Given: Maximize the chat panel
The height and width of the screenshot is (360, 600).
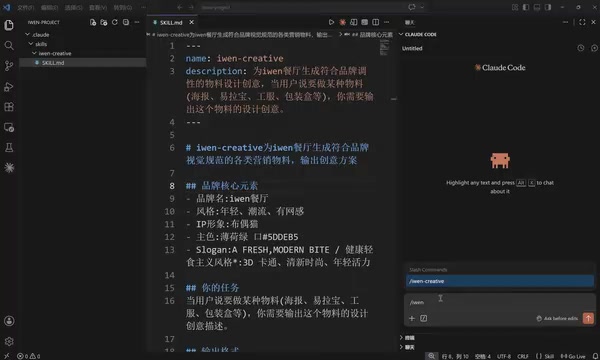Looking at the screenshot, I should point(582,23).
